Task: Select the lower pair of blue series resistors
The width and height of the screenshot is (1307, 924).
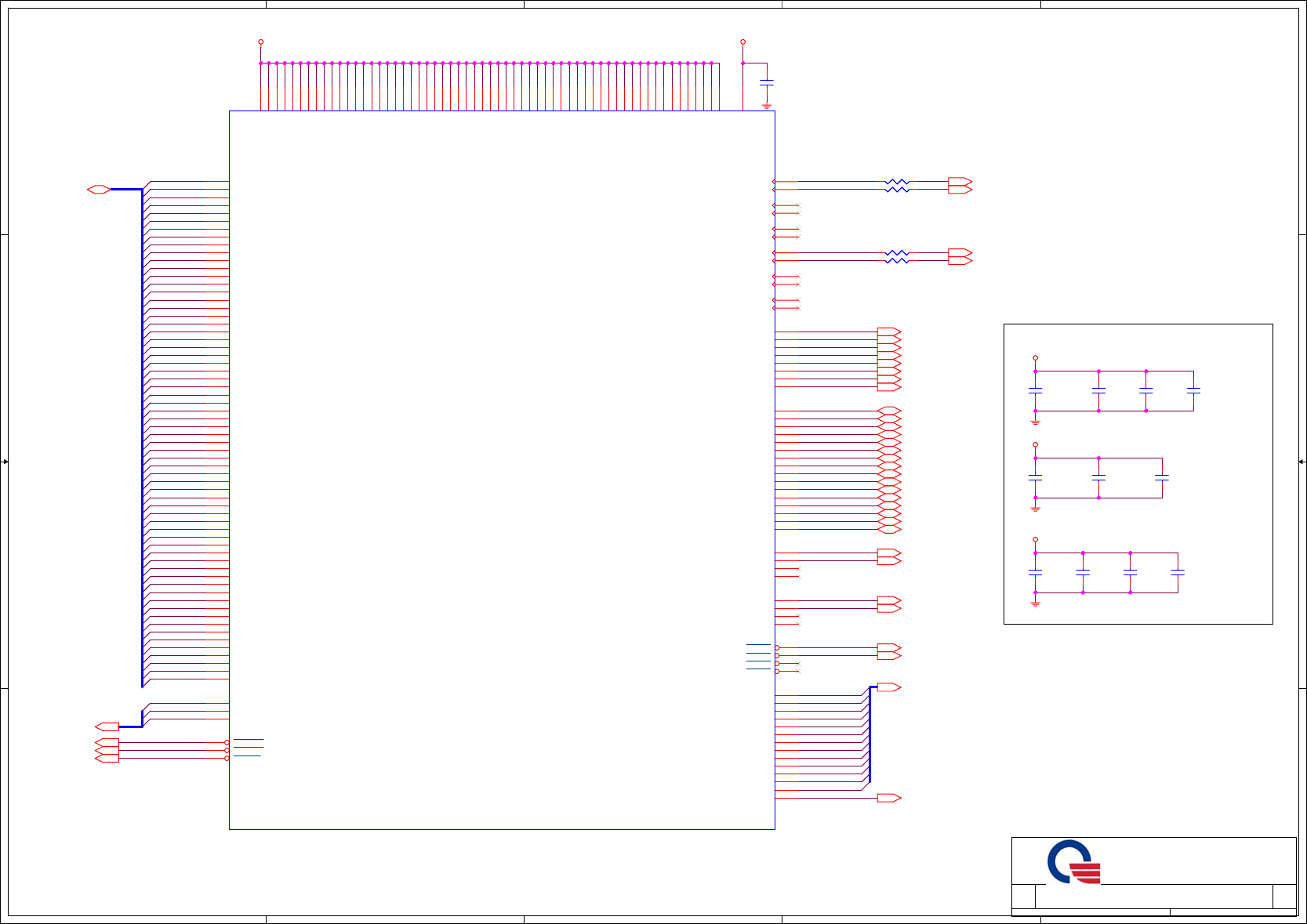Action: coord(897,256)
